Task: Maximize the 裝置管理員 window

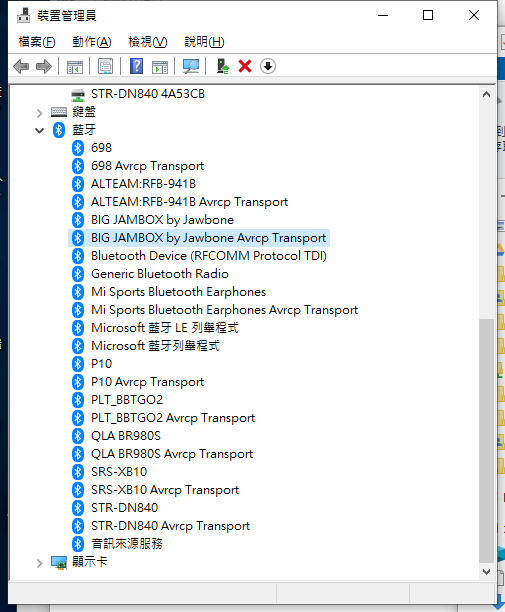Action: click(428, 15)
